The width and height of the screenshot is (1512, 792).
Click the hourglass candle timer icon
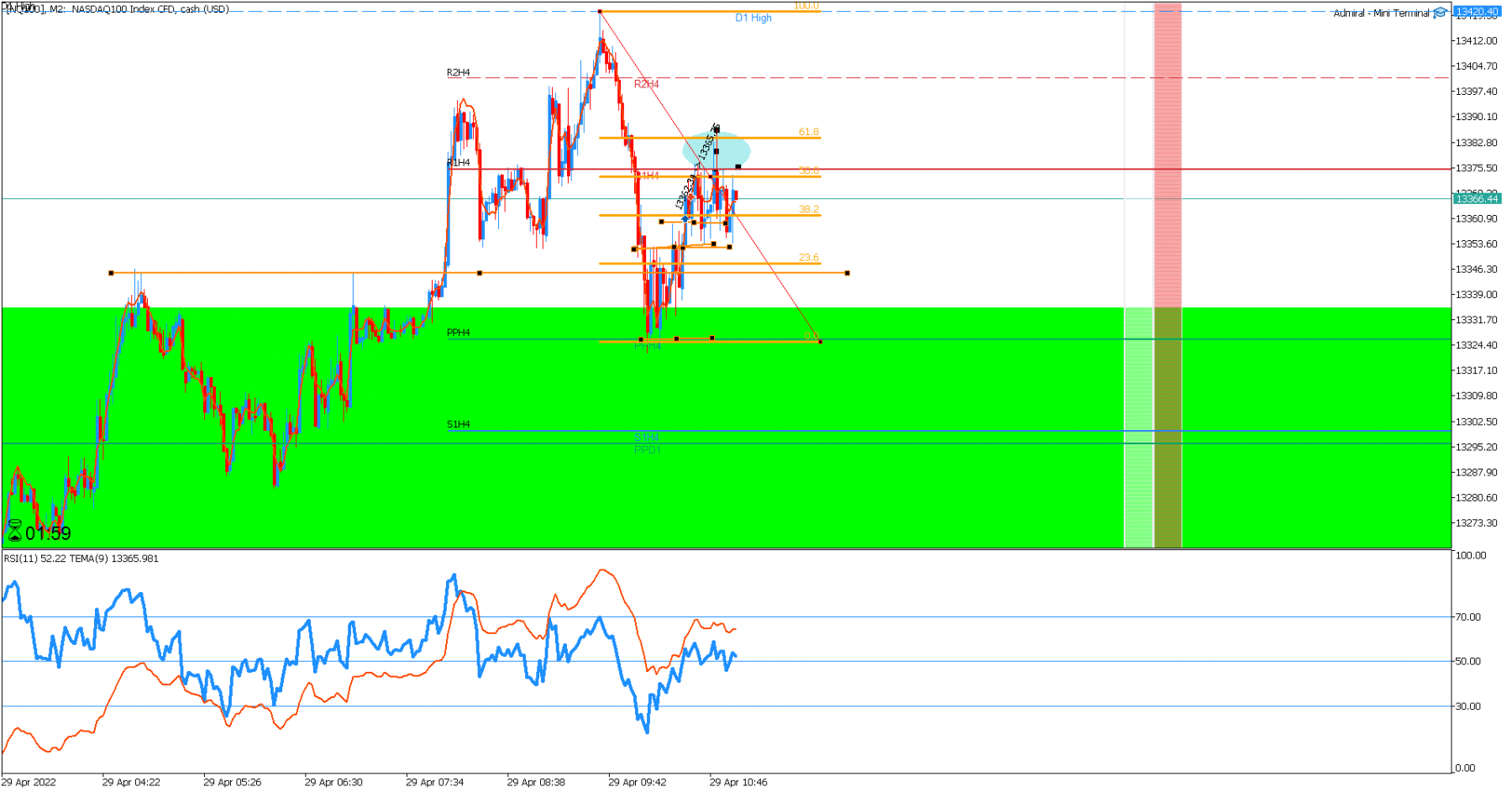[x=14, y=531]
